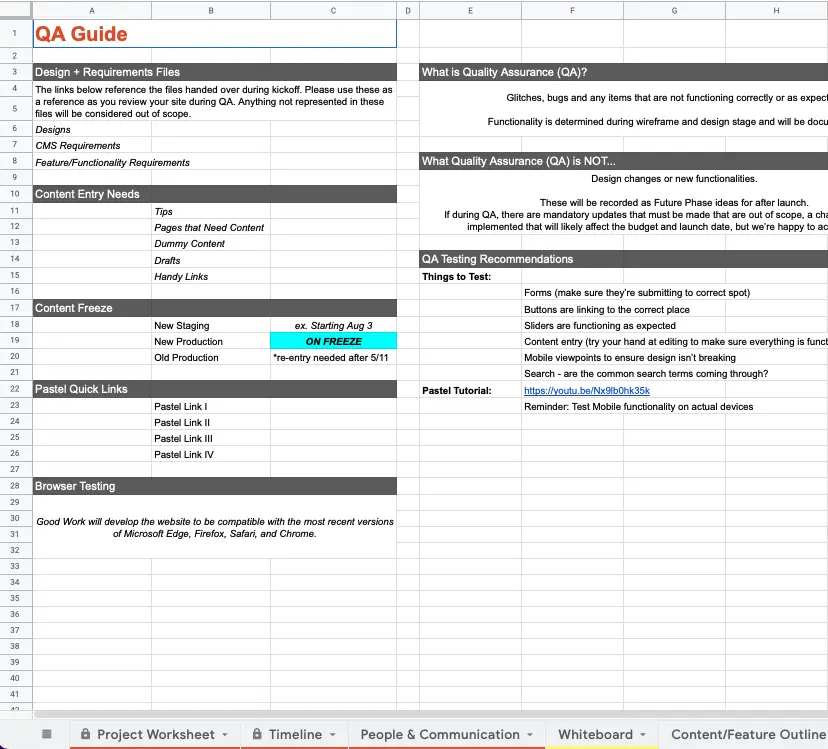Select column F header
Image resolution: width=828 pixels, height=749 pixels.
[x=572, y=10]
